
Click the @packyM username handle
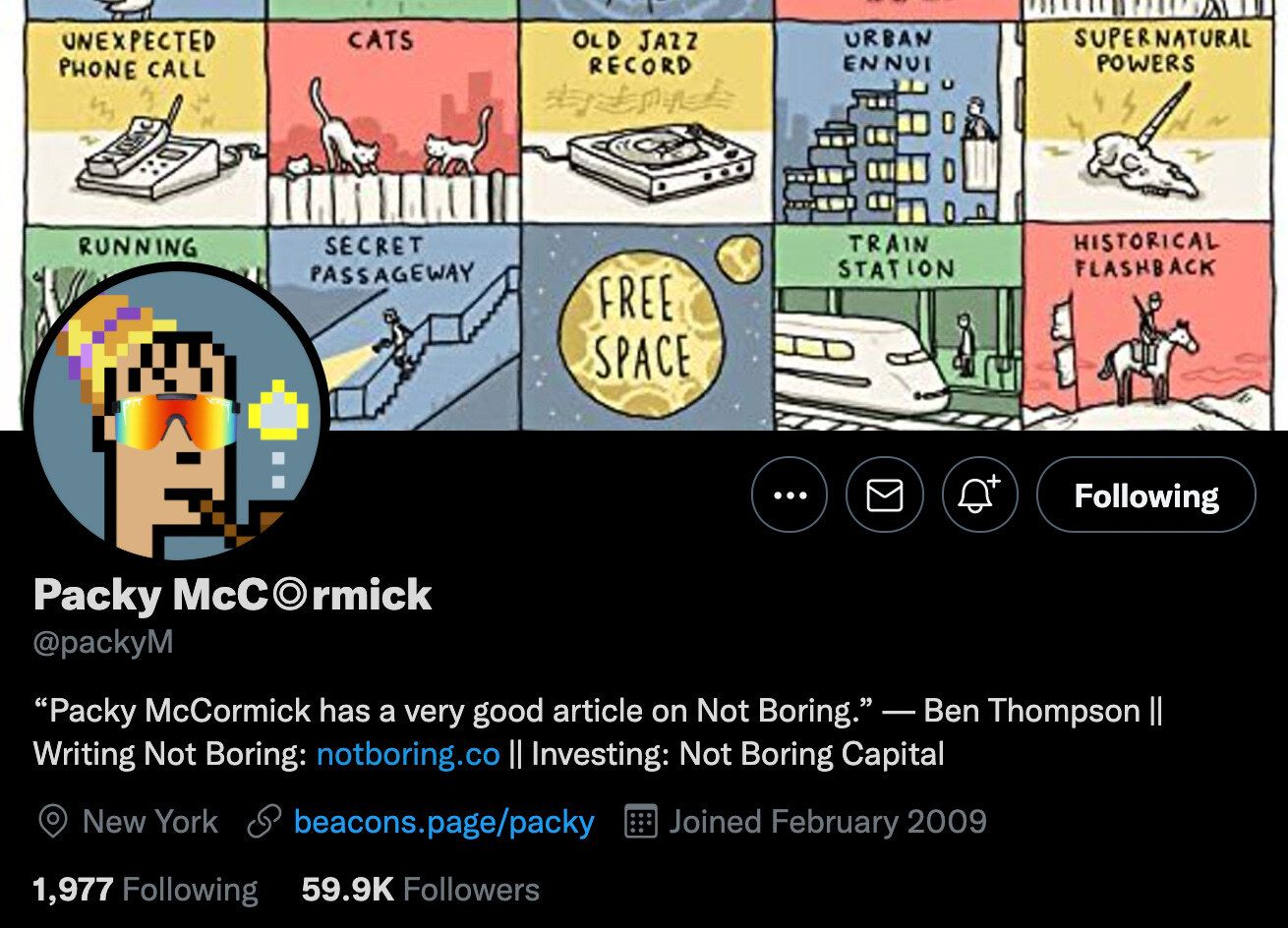point(103,643)
